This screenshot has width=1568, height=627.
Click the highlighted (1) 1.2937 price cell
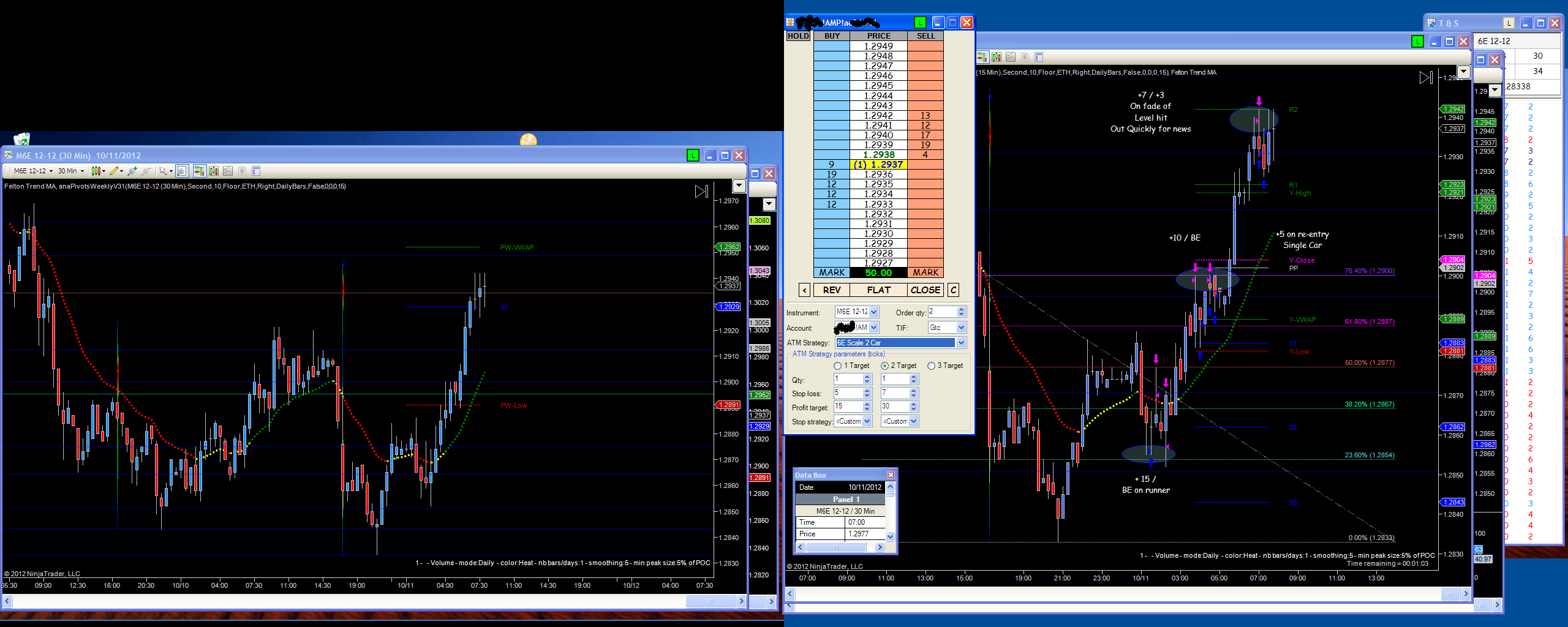pyautogui.click(x=878, y=165)
